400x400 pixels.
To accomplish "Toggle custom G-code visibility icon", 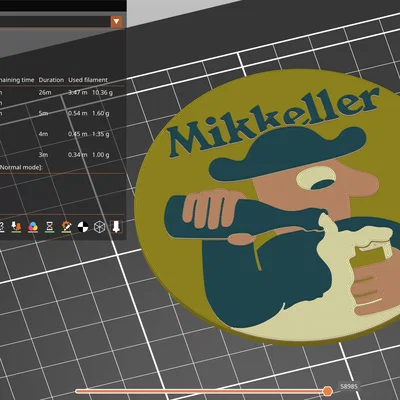I will [67, 227].
